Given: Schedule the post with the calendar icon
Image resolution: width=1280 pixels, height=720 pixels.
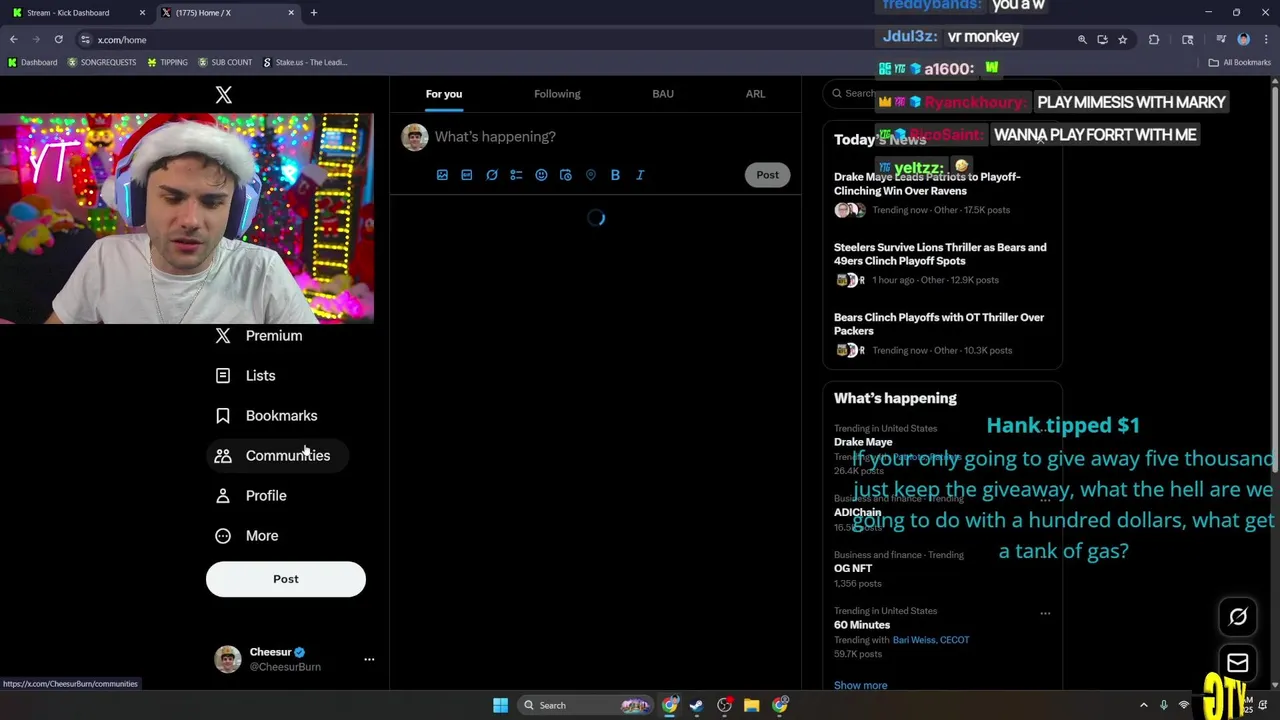Looking at the screenshot, I should (566, 175).
